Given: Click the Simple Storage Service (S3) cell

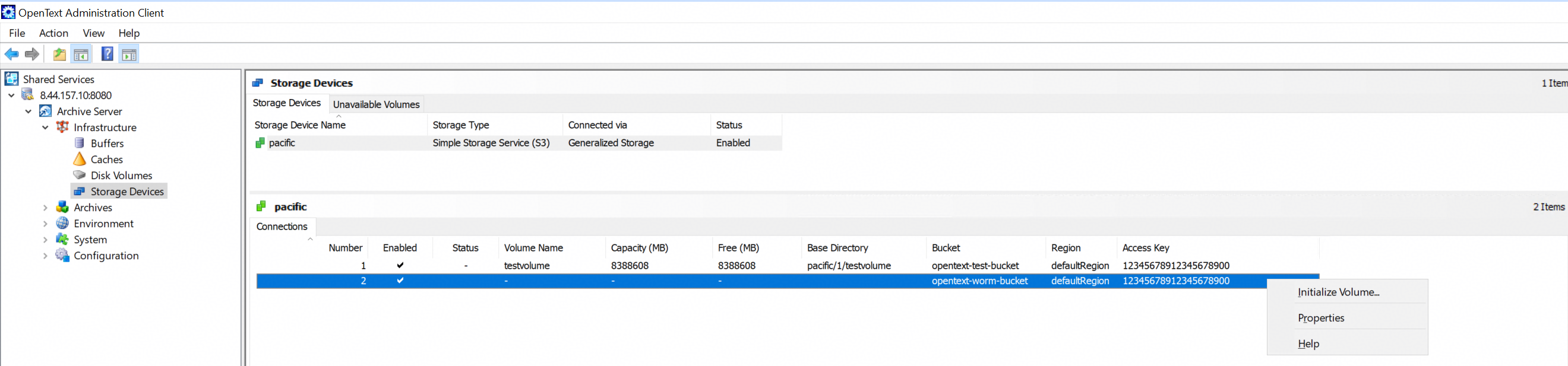Looking at the screenshot, I should [491, 142].
